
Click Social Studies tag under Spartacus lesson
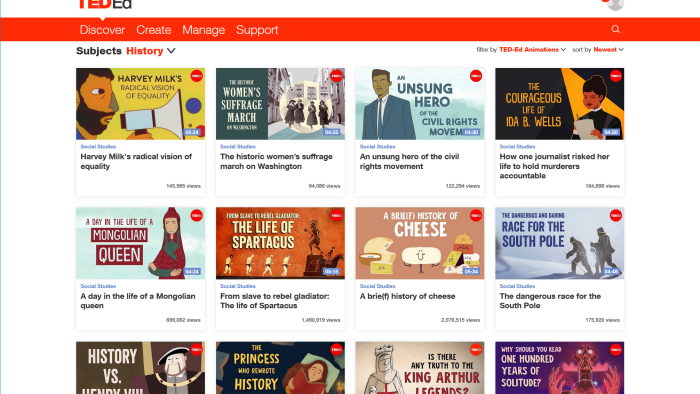(238, 286)
